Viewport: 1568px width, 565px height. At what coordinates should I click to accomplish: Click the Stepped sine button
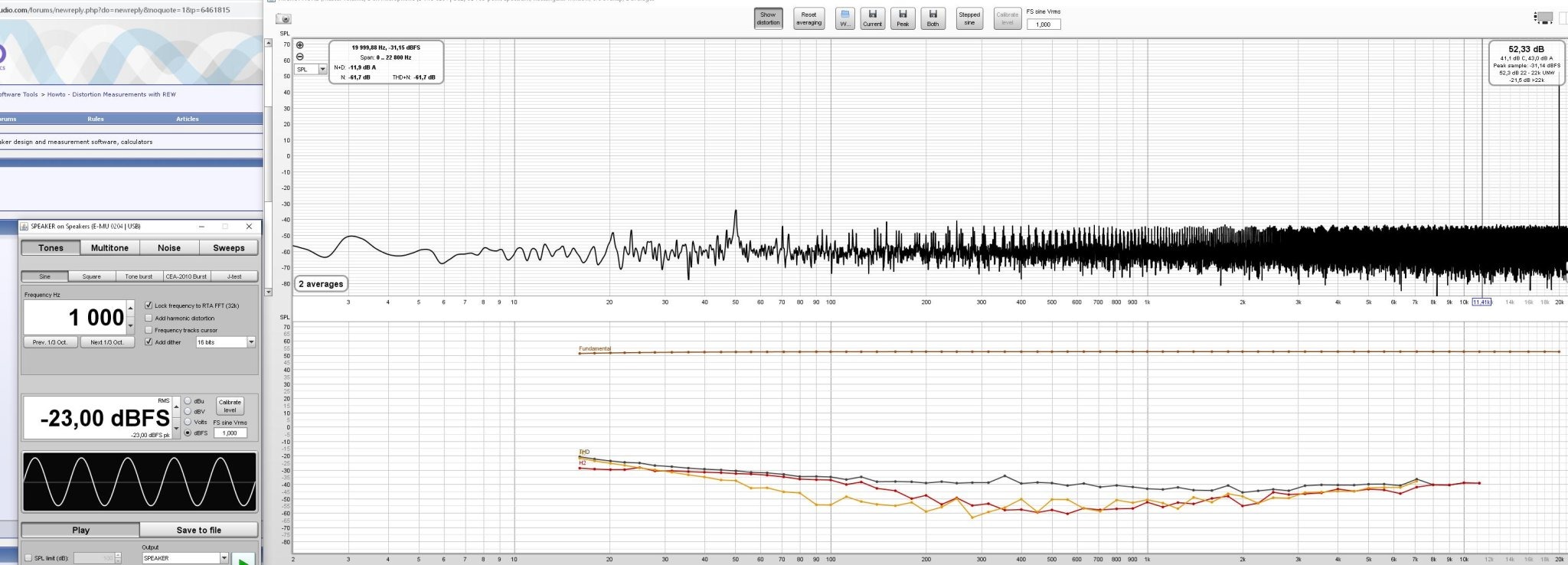pos(969,18)
